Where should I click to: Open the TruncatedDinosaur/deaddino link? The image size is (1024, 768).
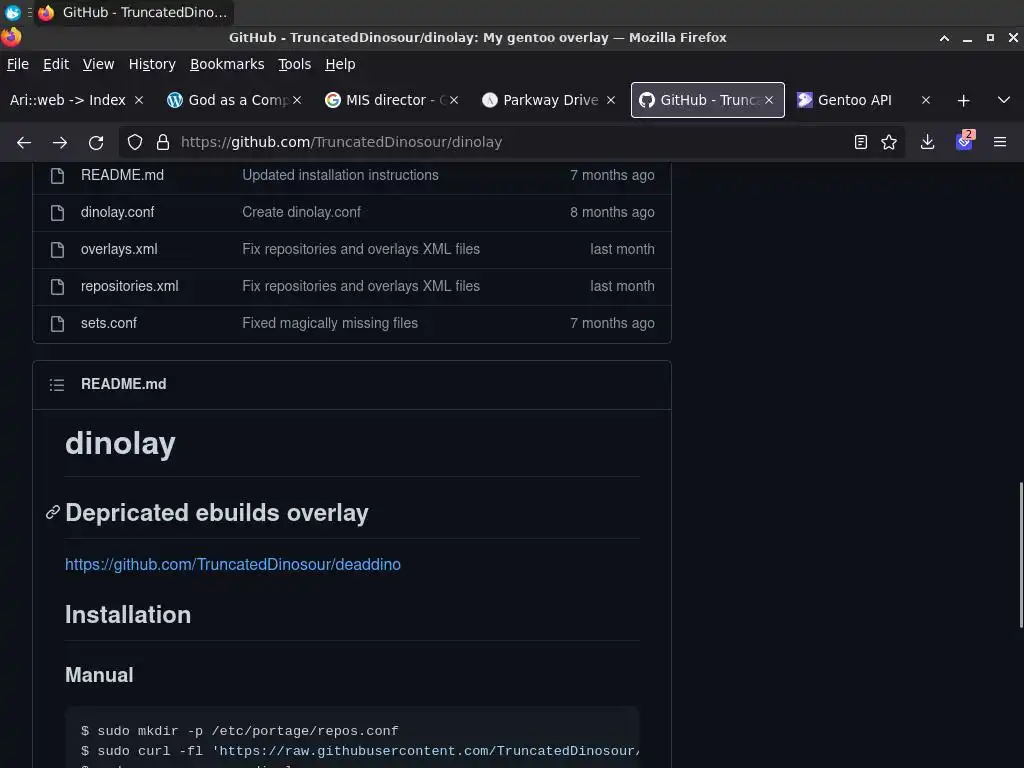tap(232, 564)
